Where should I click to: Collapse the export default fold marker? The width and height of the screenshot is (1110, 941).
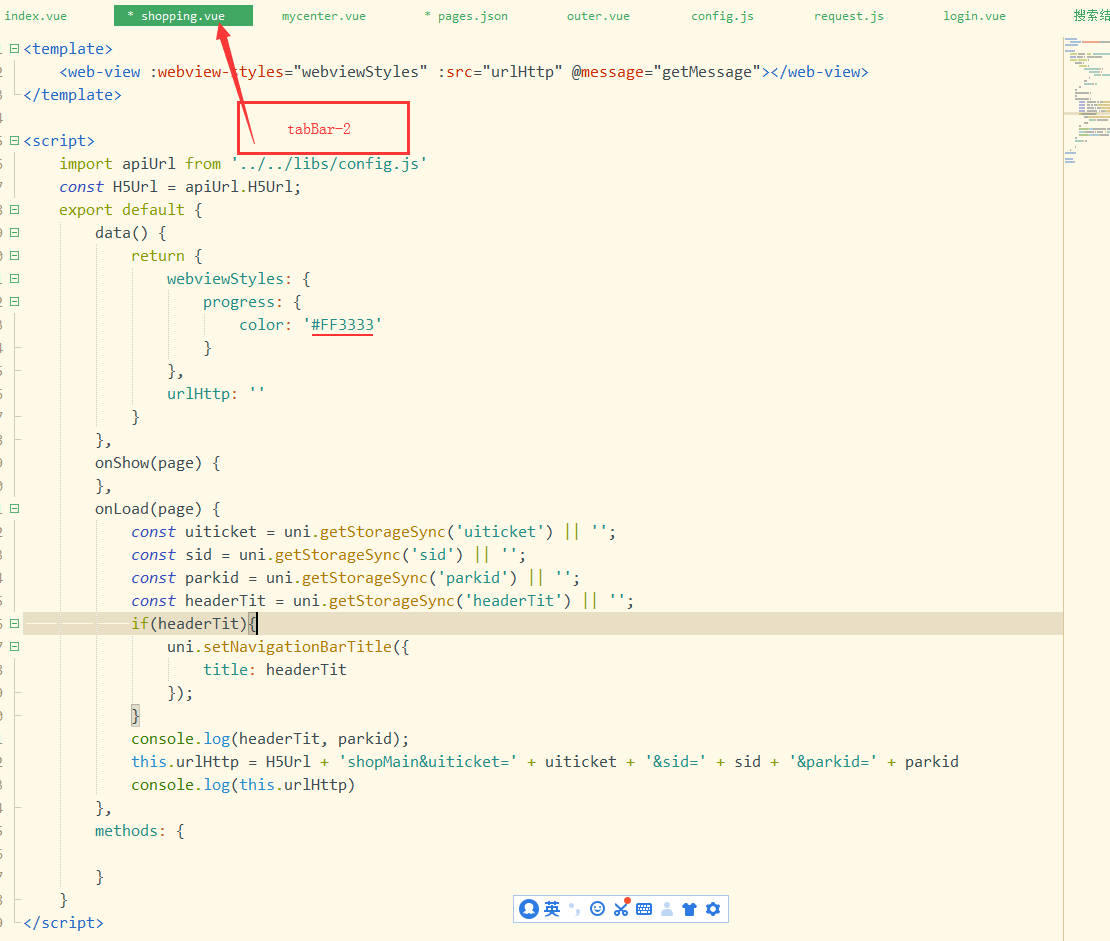tap(14, 210)
